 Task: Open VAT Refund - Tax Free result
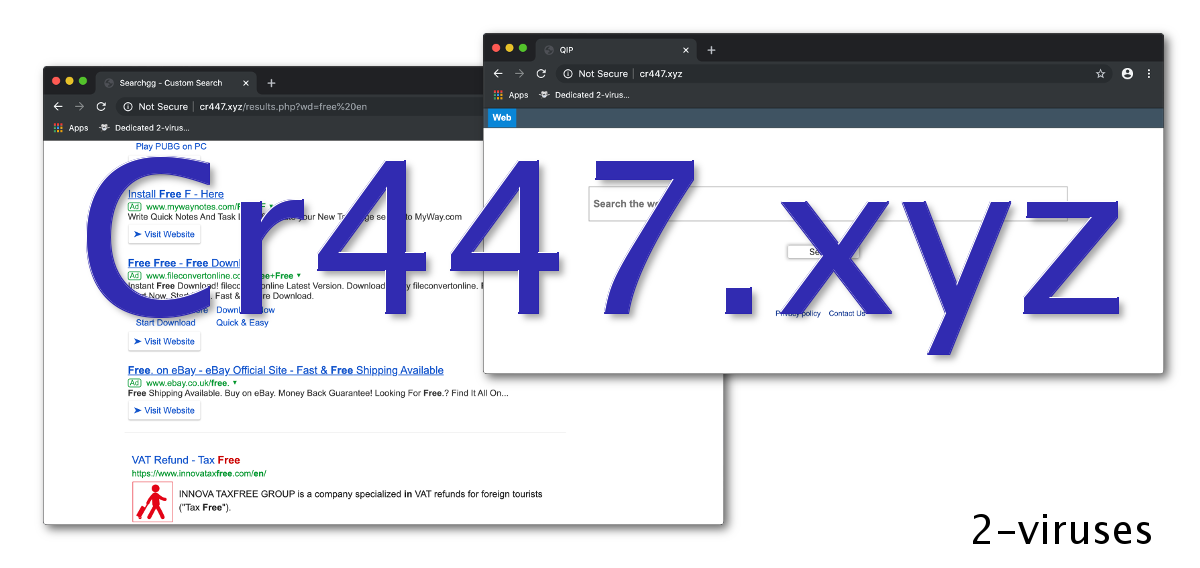click(186, 460)
